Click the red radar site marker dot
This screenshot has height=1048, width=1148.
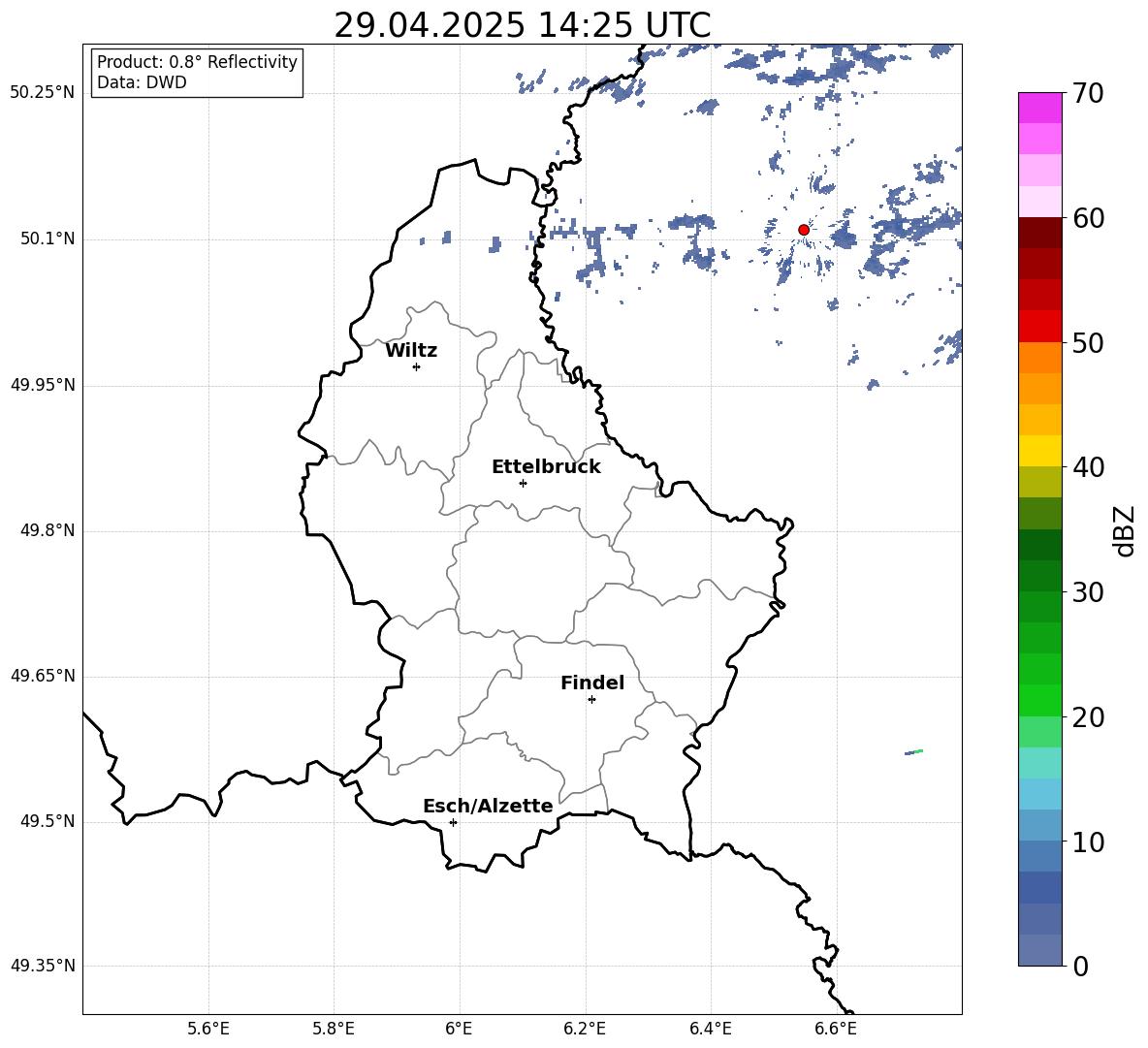pos(804,230)
